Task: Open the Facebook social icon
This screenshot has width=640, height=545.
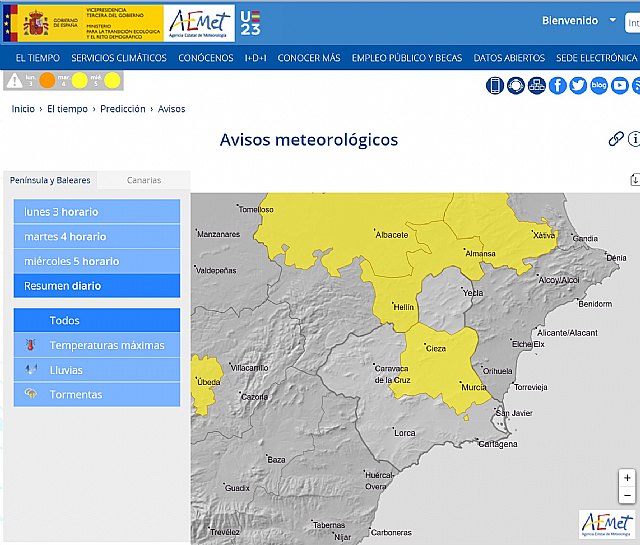Action: coord(557,85)
